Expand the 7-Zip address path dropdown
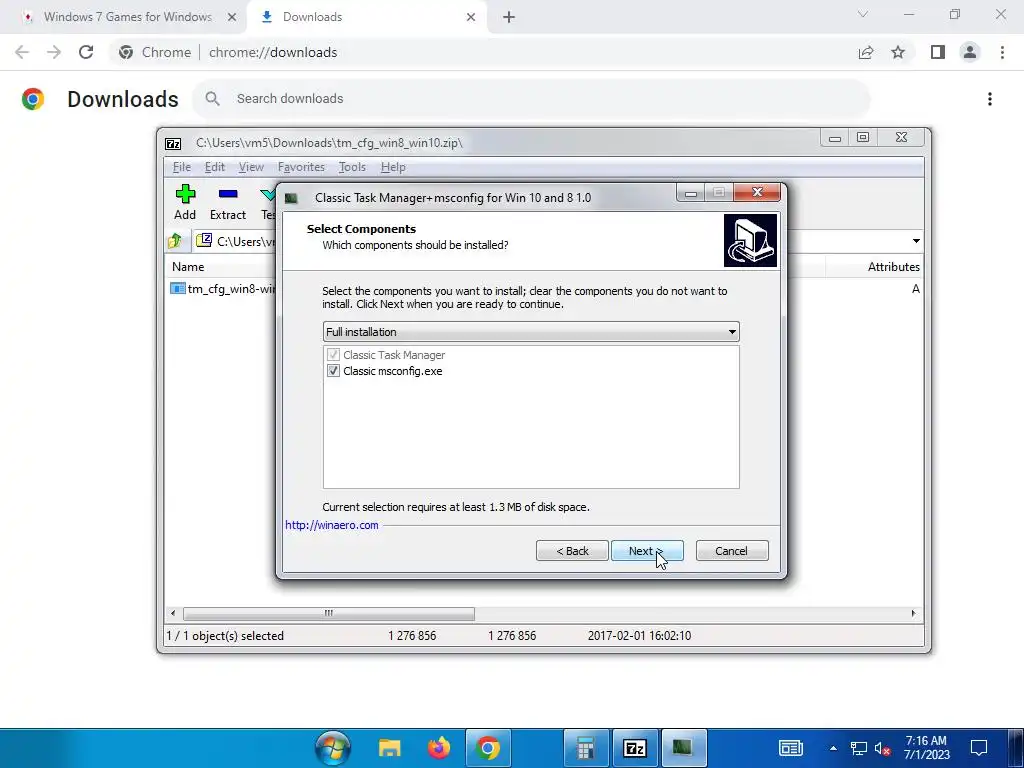Image resolution: width=1024 pixels, height=768 pixels. pos(916,241)
